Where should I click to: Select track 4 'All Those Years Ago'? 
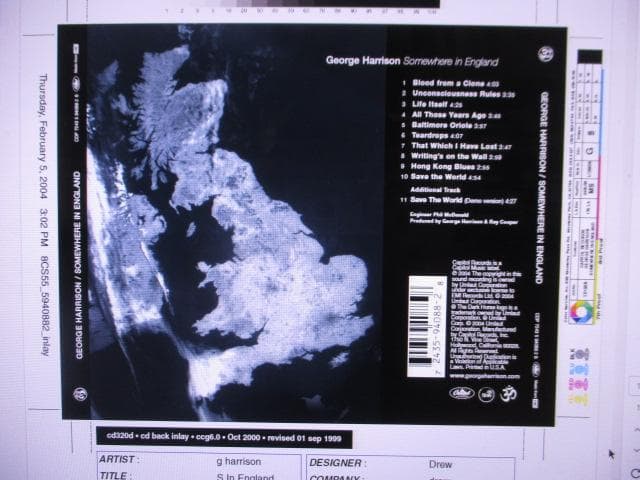click(451, 115)
